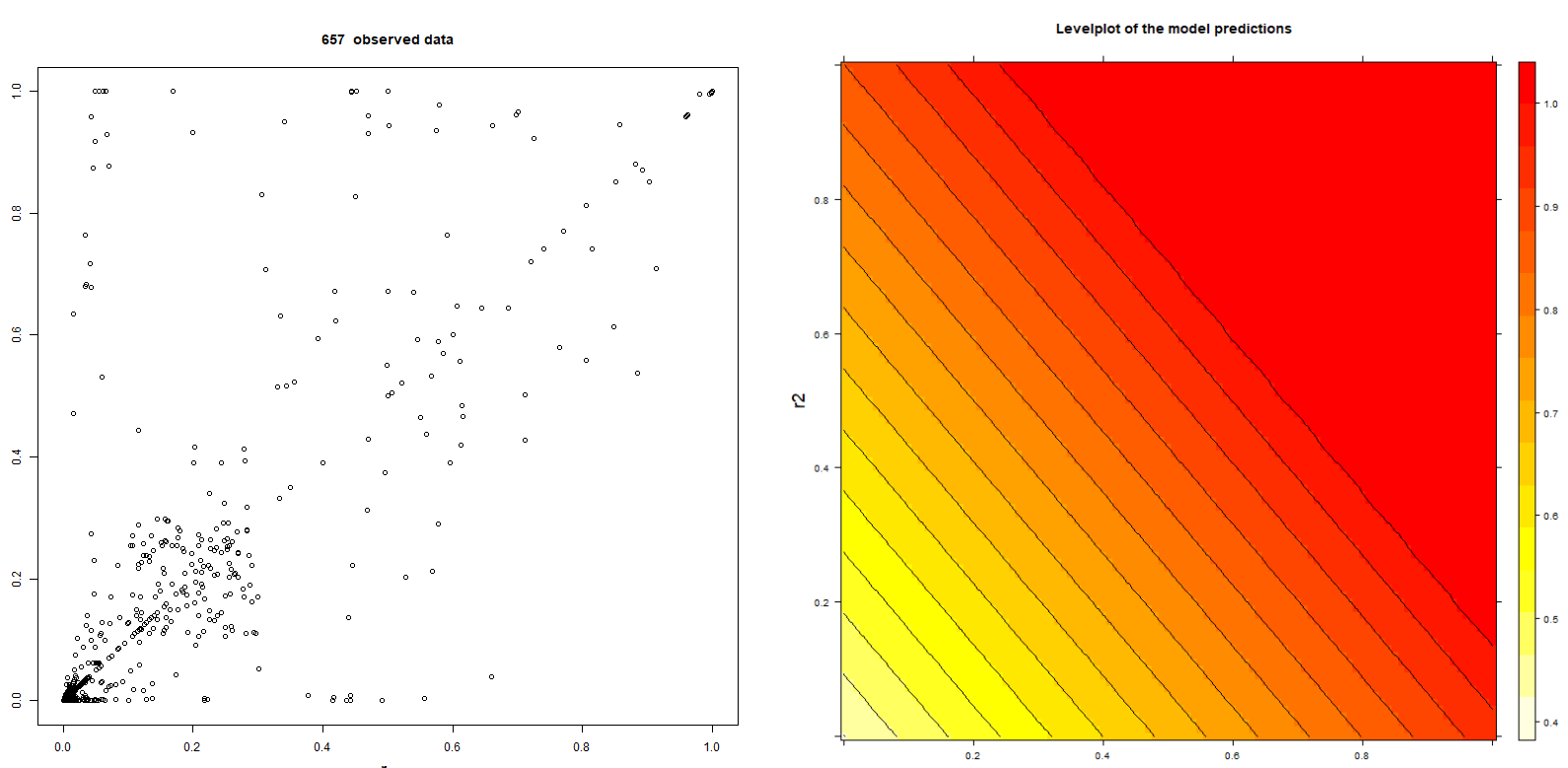This screenshot has height=768, width=1568.
Task: Pick the bright red top band of the colorbar
Action: click(1528, 84)
